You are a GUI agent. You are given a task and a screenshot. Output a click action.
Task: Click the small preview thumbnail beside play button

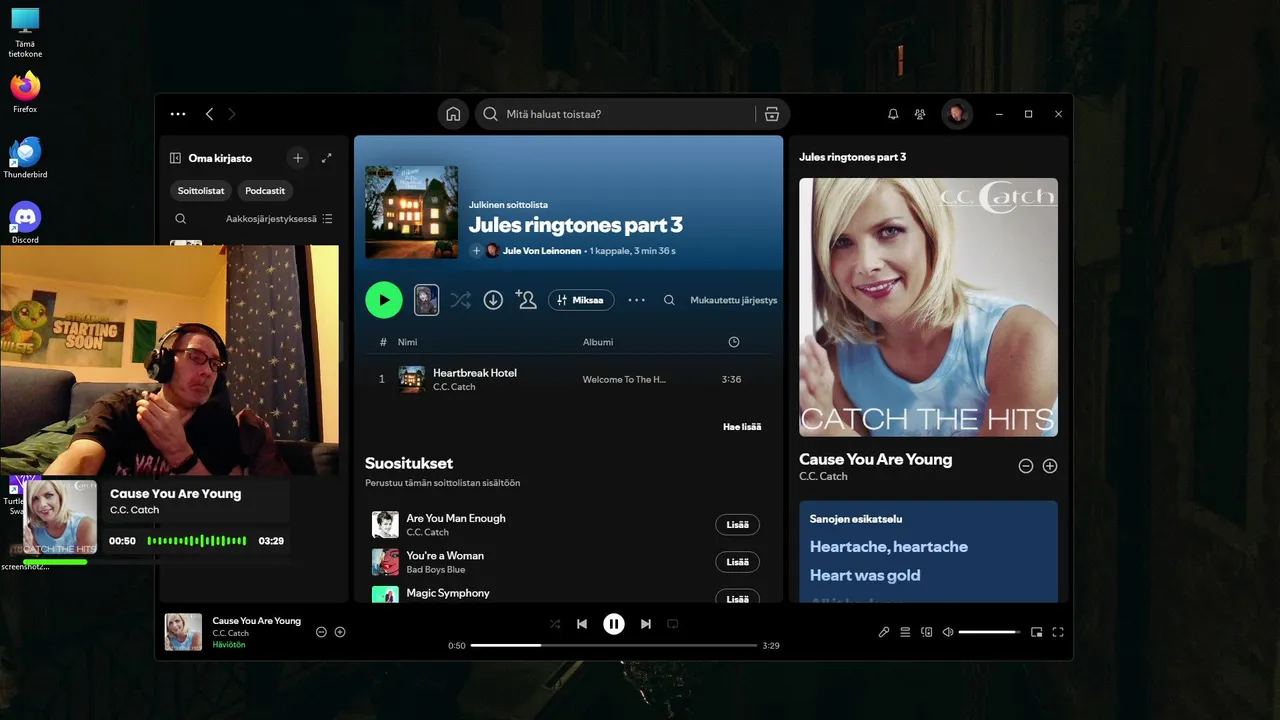[426, 300]
